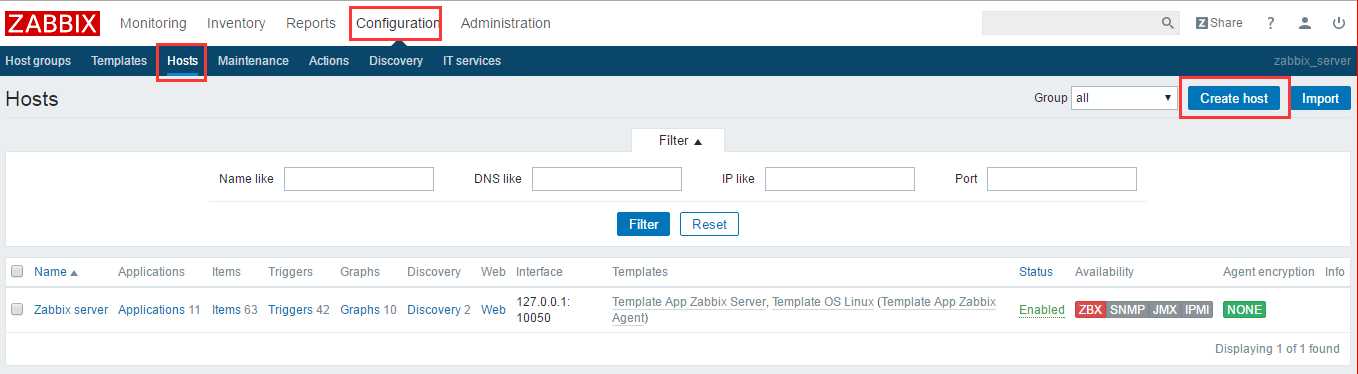Go to Maintenance submenu

pyautogui.click(x=253, y=61)
